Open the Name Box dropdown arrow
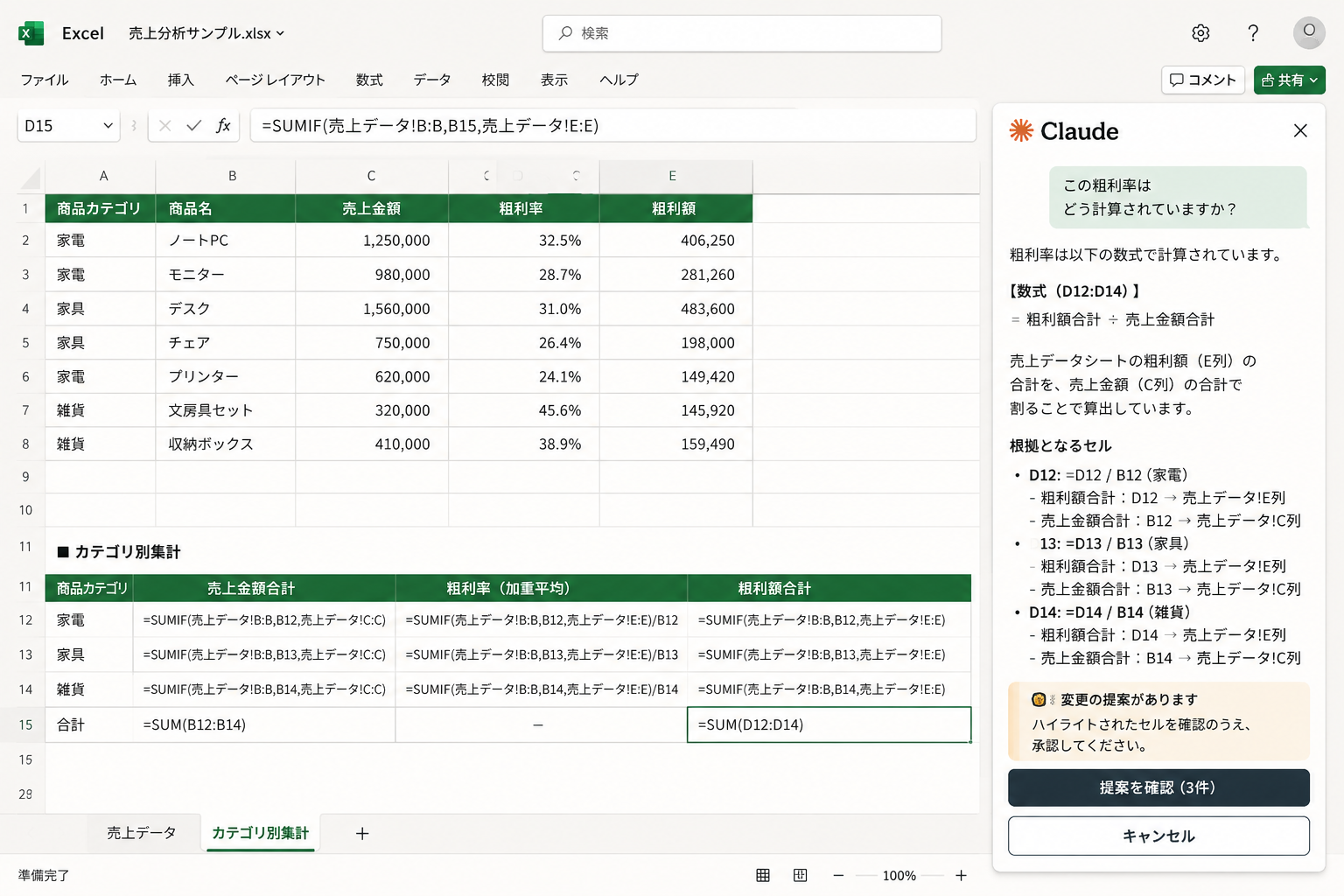 pos(108,126)
